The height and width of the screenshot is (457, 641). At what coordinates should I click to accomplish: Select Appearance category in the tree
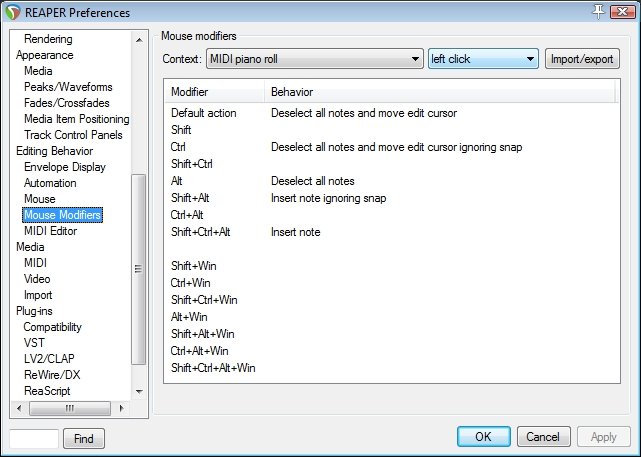point(45,55)
